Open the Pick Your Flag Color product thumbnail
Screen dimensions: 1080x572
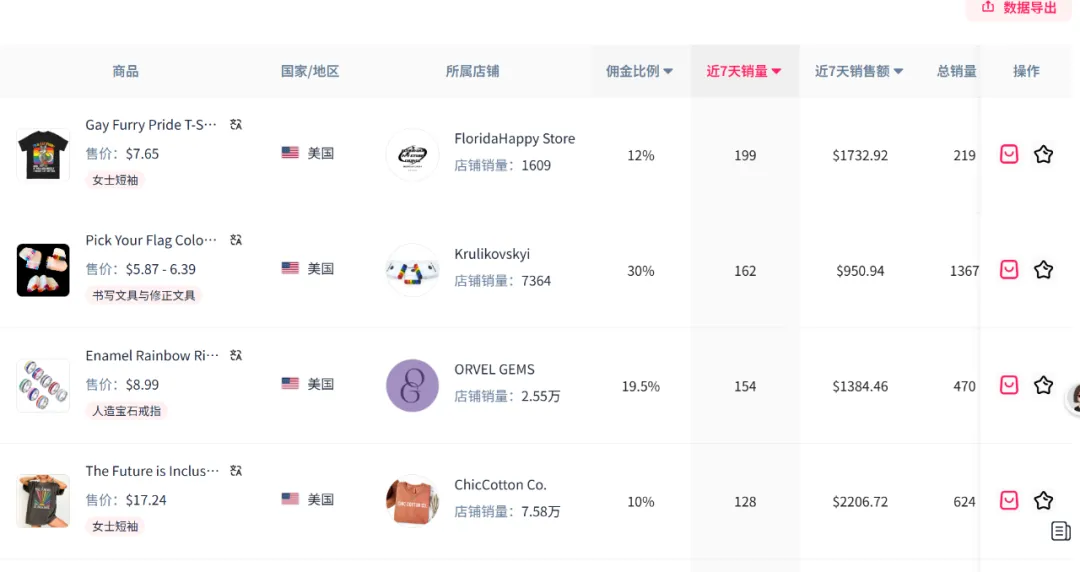43,270
